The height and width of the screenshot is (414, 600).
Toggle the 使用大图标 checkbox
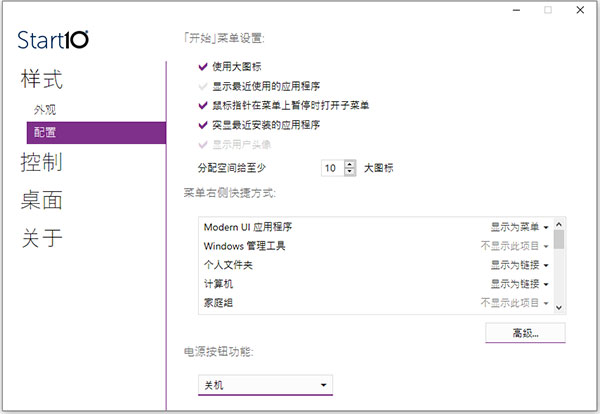(205, 66)
